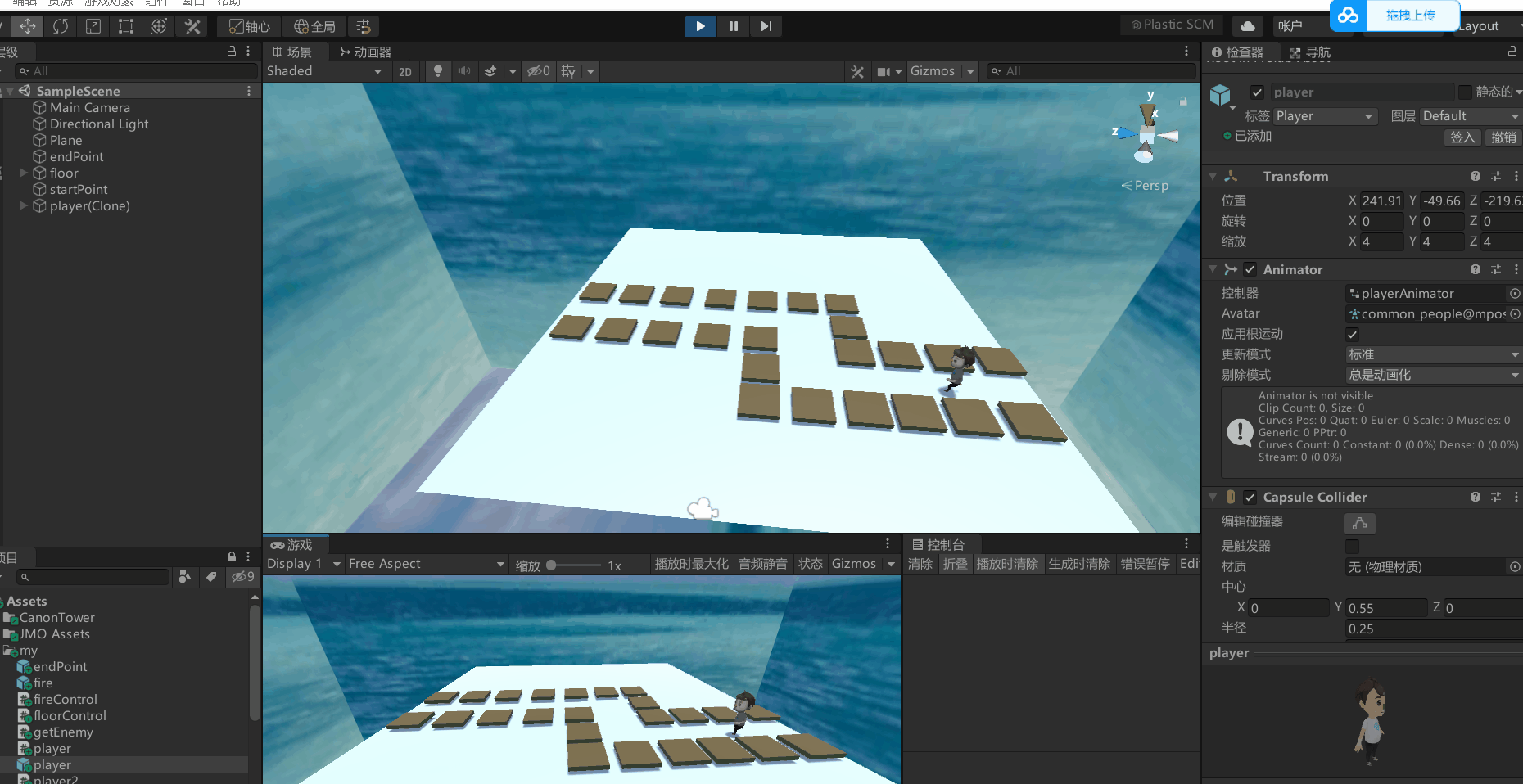Open the Layer dropdown showing Default
1523x784 pixels.
click(1471, 116)
